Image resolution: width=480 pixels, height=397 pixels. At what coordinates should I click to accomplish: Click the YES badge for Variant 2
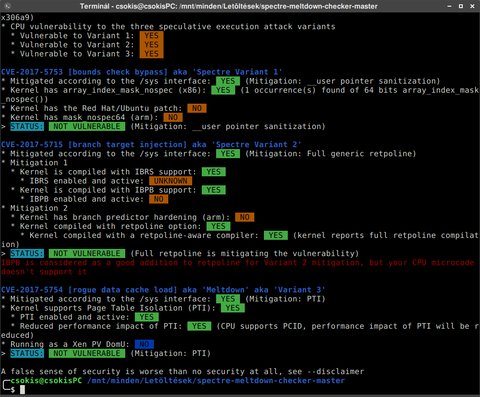tap(151, 45)
